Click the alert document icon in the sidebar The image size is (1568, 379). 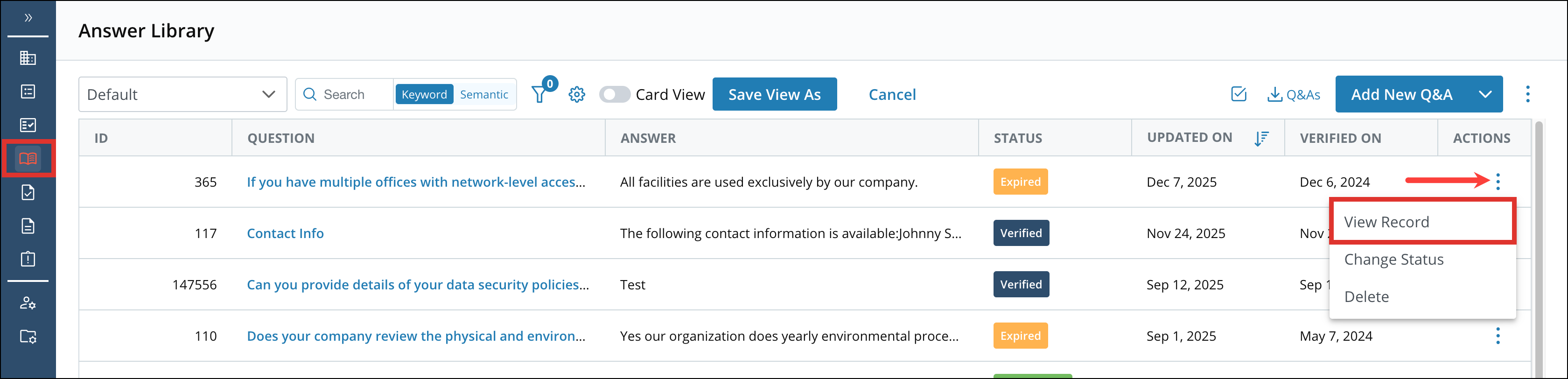[28, 259]
